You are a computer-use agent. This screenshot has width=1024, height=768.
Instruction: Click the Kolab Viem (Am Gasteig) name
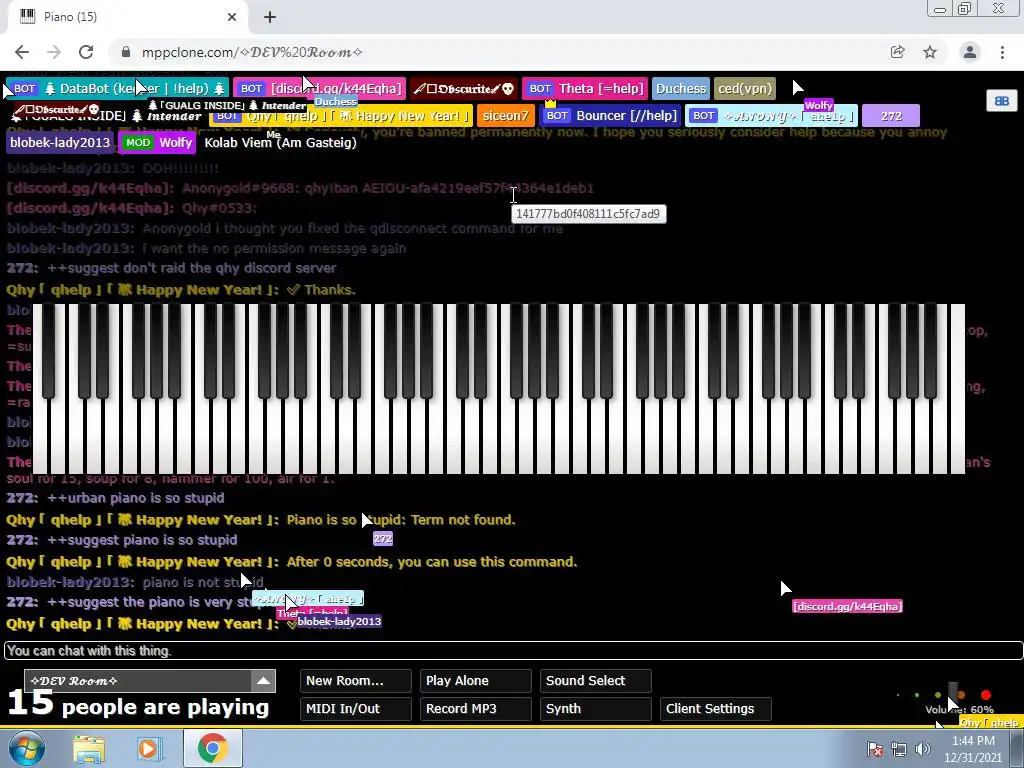[x=280, y=142]
